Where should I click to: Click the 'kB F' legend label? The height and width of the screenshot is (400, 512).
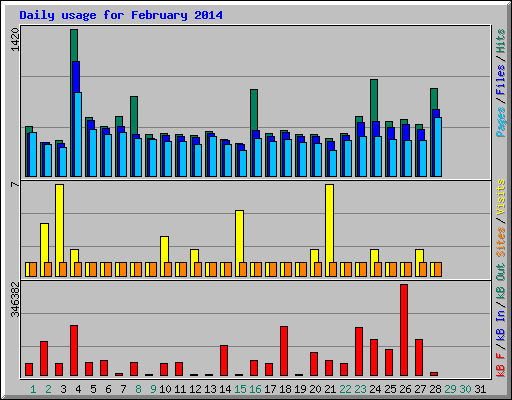coord(500,365)
